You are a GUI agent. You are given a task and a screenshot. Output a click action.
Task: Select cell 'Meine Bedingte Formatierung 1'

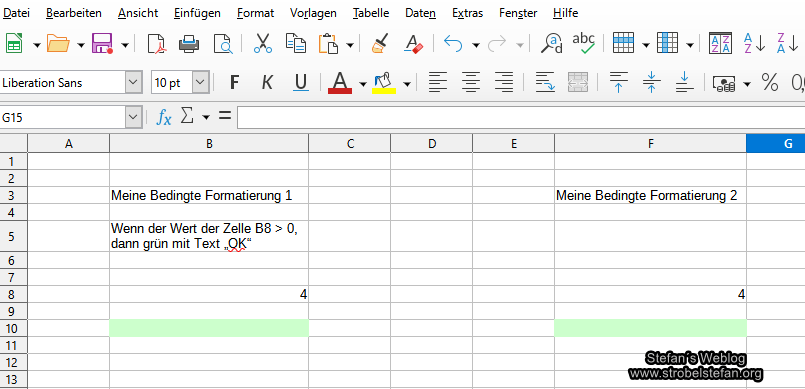pyautogui.click(x=209, y=196)
